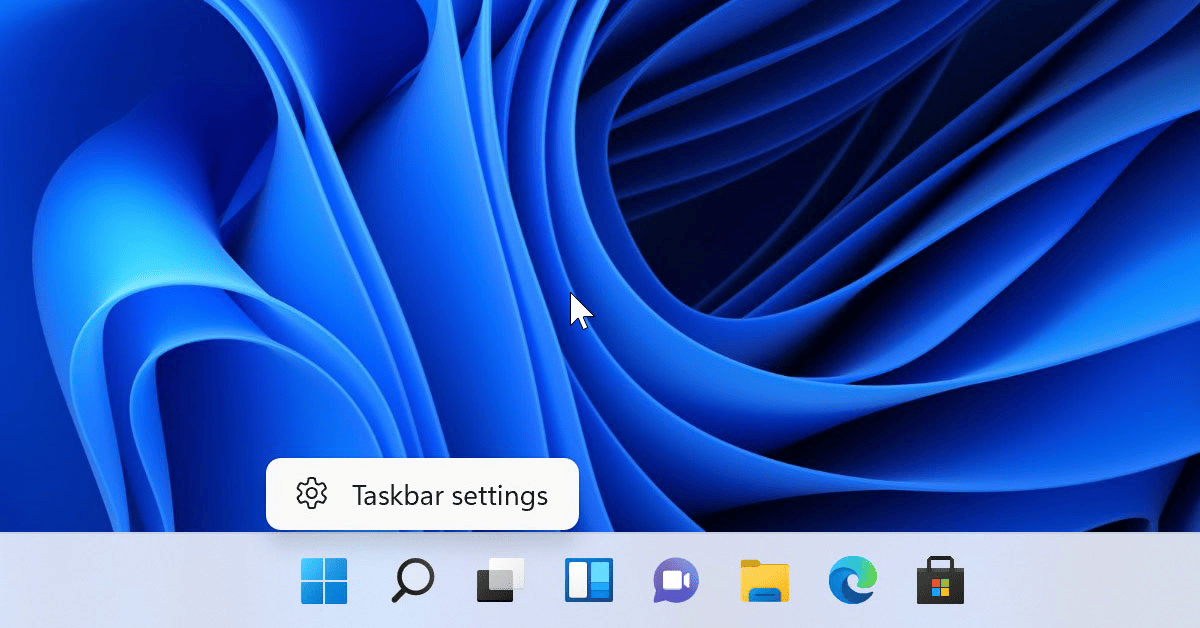The height and width of the screenshot is (628, 1200).
Task: Open taskbar Search magnifier
Action: [412, 581]
